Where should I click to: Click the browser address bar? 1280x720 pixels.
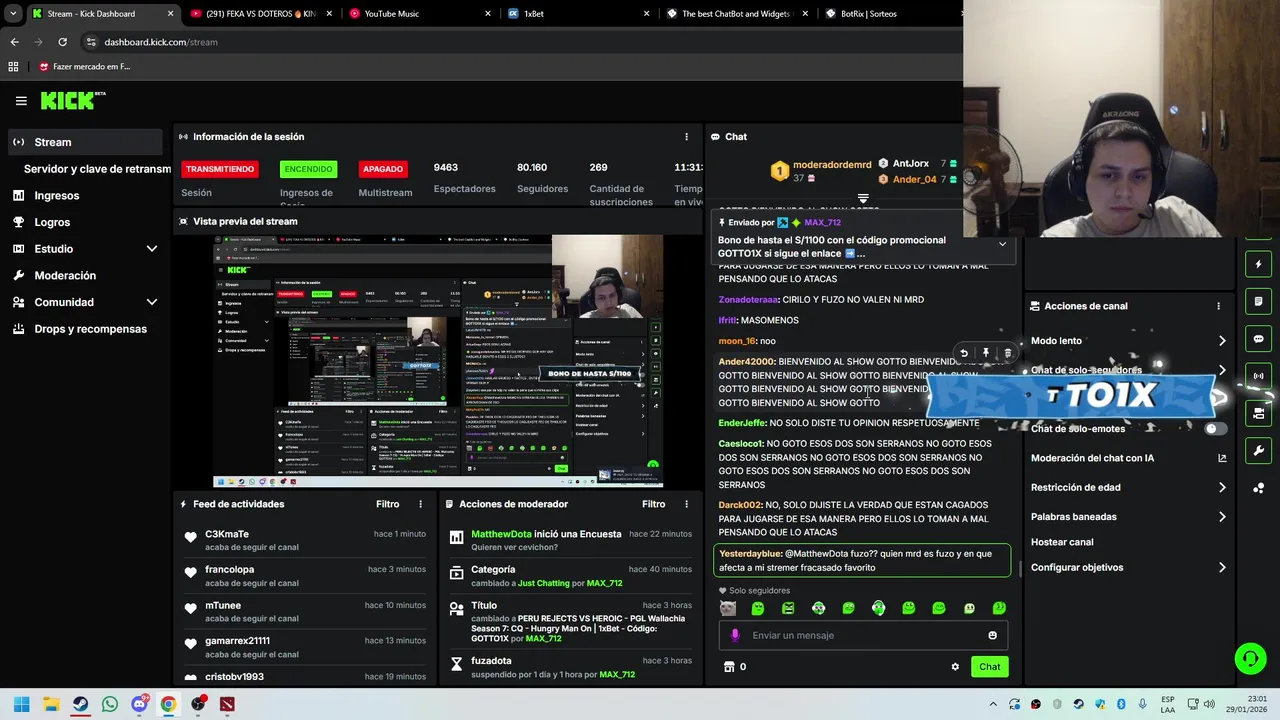(x=520, y=42)
